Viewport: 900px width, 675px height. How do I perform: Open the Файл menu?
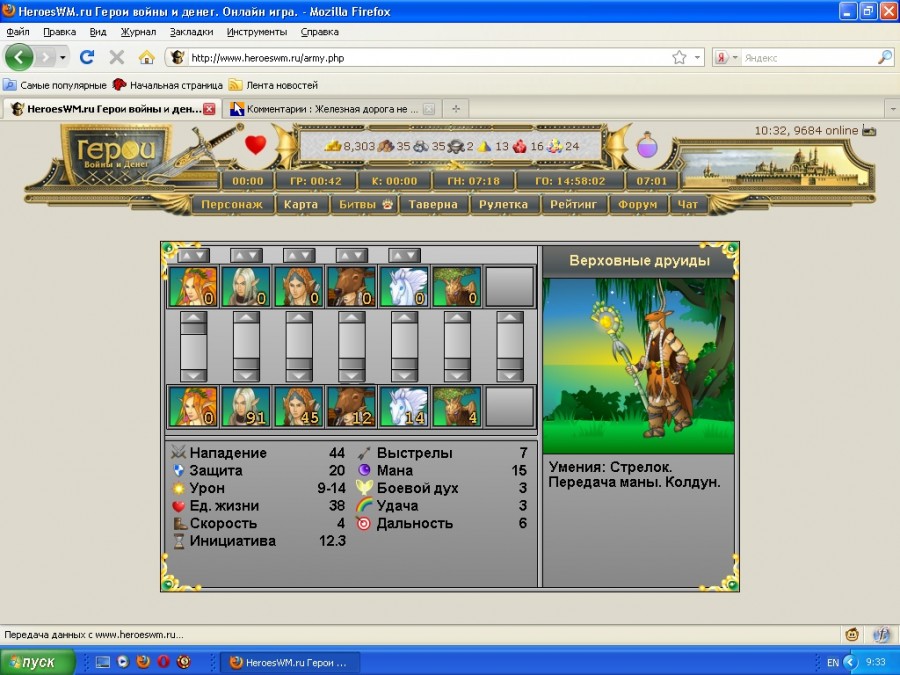point(18,32)
